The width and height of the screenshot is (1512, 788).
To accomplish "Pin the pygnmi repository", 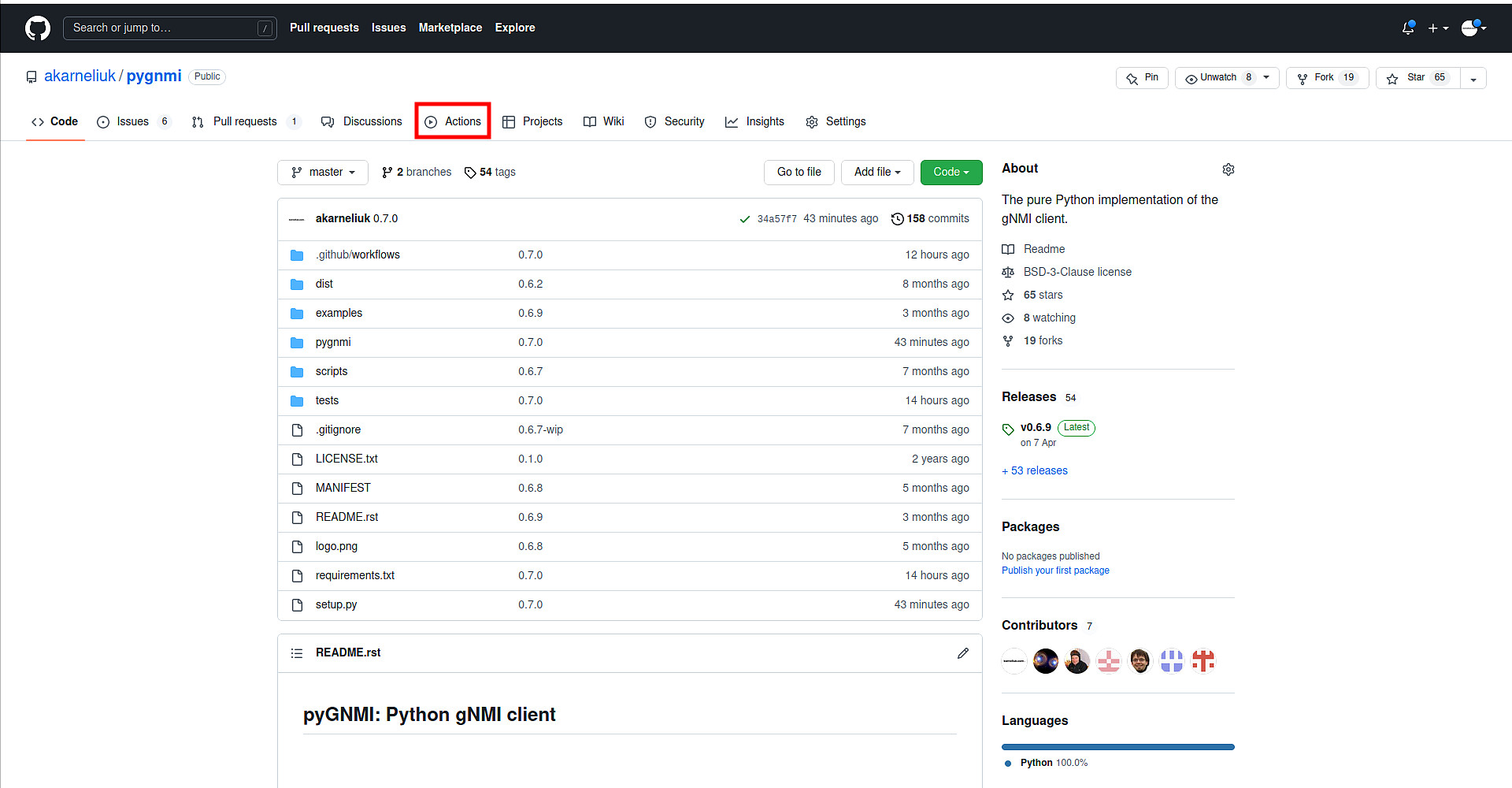I will [1142, 77].
